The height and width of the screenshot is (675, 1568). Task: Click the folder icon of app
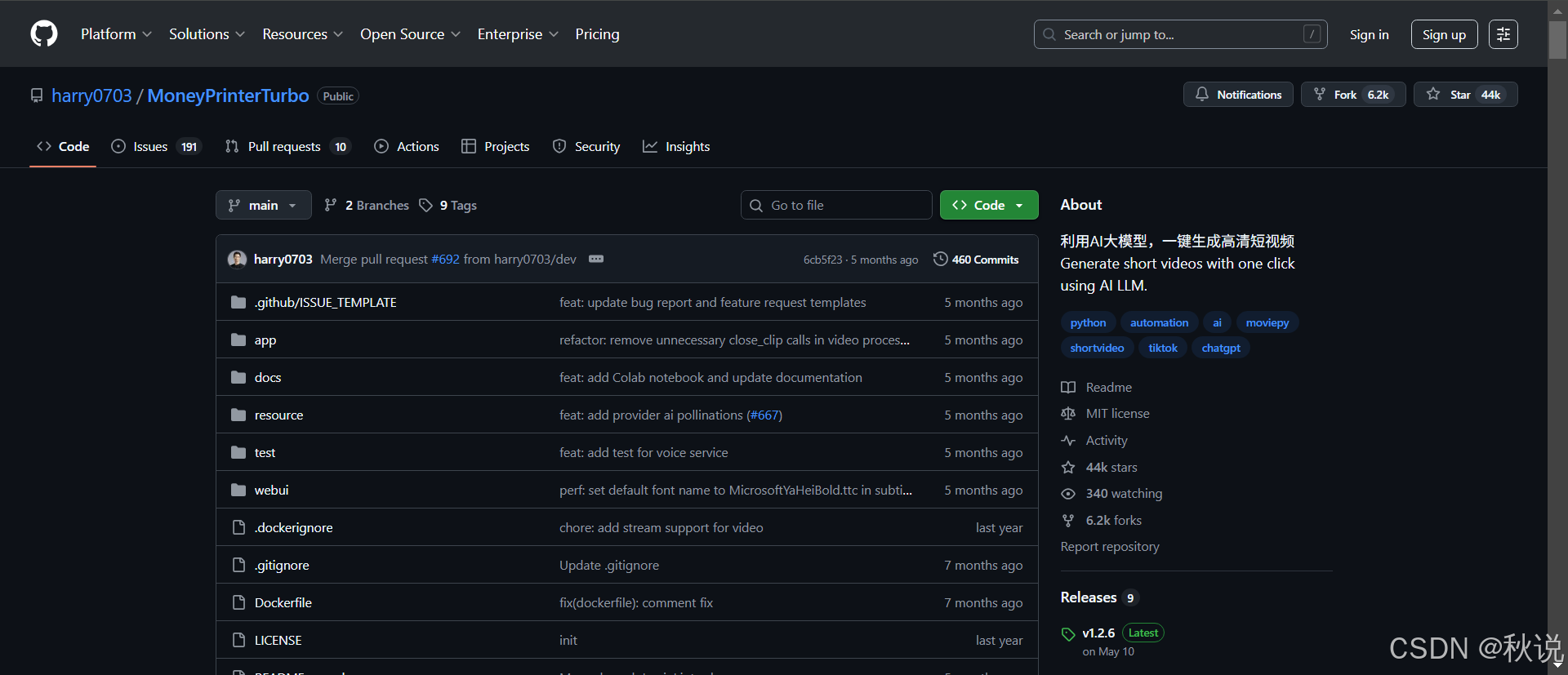[238, 340]
